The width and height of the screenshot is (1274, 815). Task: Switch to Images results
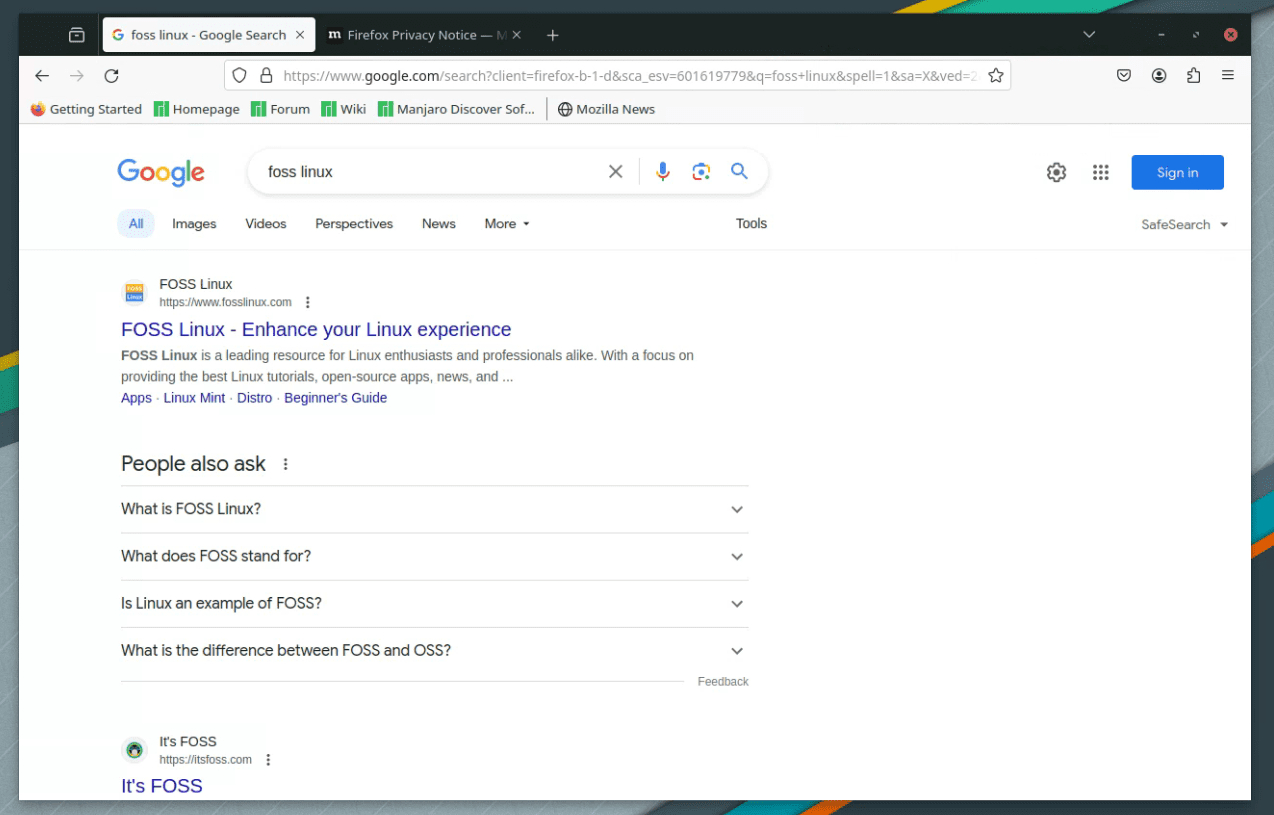[194, 224]
